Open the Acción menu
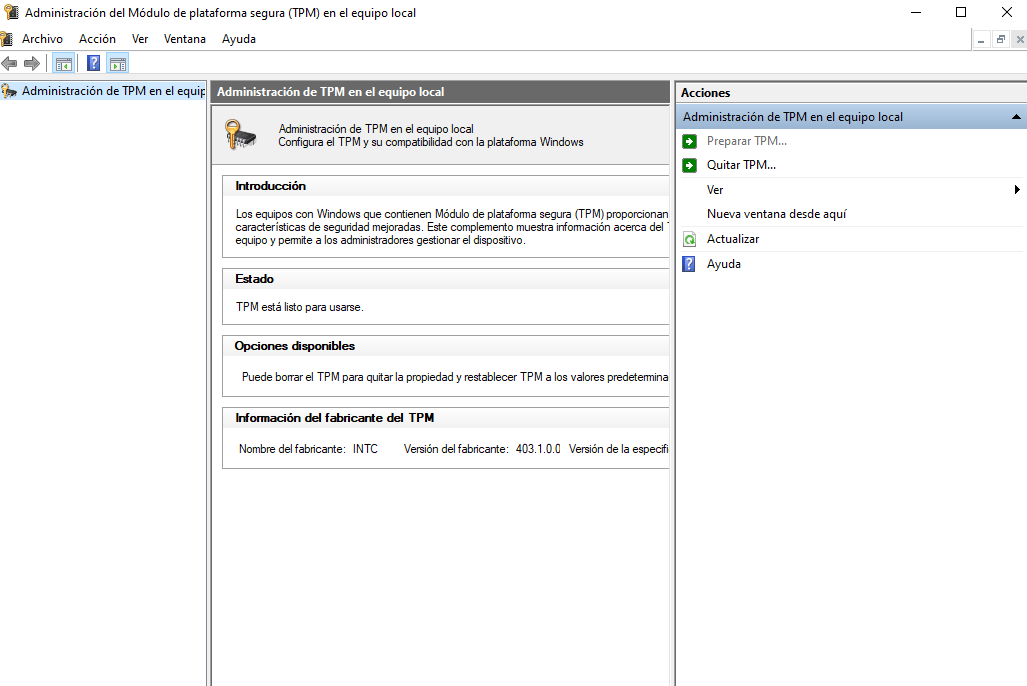The width and height of the screenshot is (1027, 686). point(97,39)
